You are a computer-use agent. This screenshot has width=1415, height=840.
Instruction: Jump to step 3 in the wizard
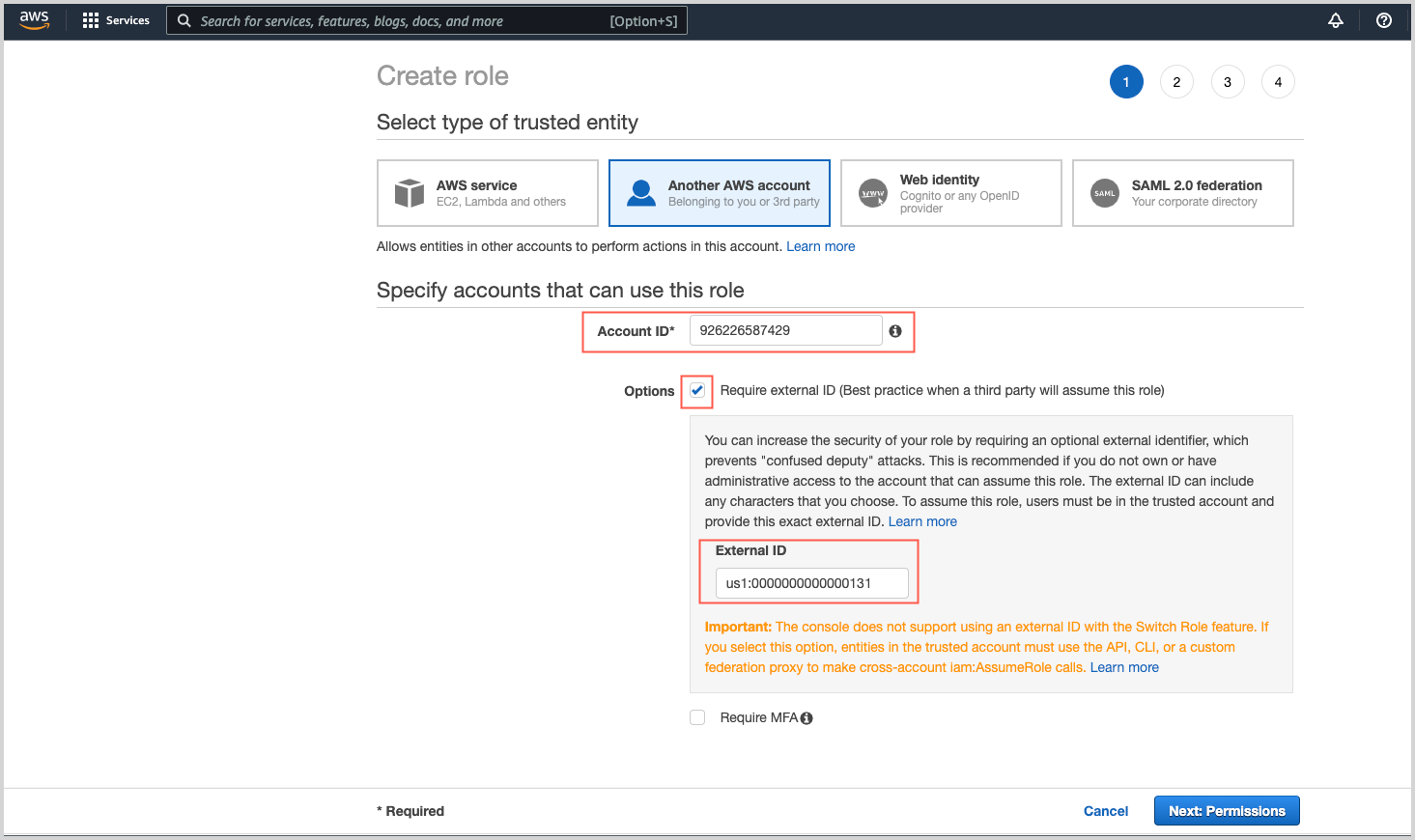1227,81
